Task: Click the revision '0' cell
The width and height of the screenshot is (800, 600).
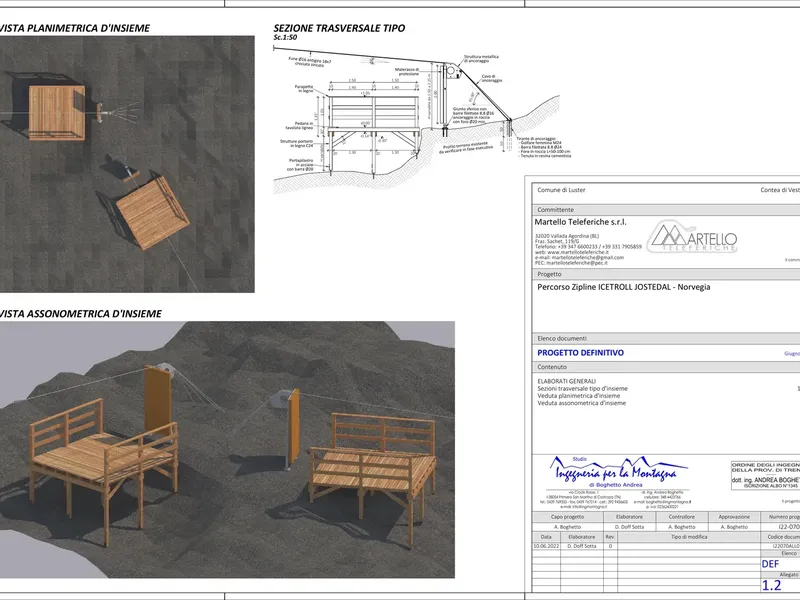Action: [610, 546]
